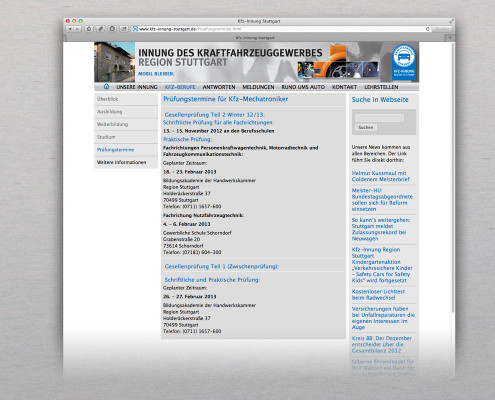495x400 pixels.
Task: Open news Versicherungen haben bei Unfallreparaturen link
Action: pos(383,318)
